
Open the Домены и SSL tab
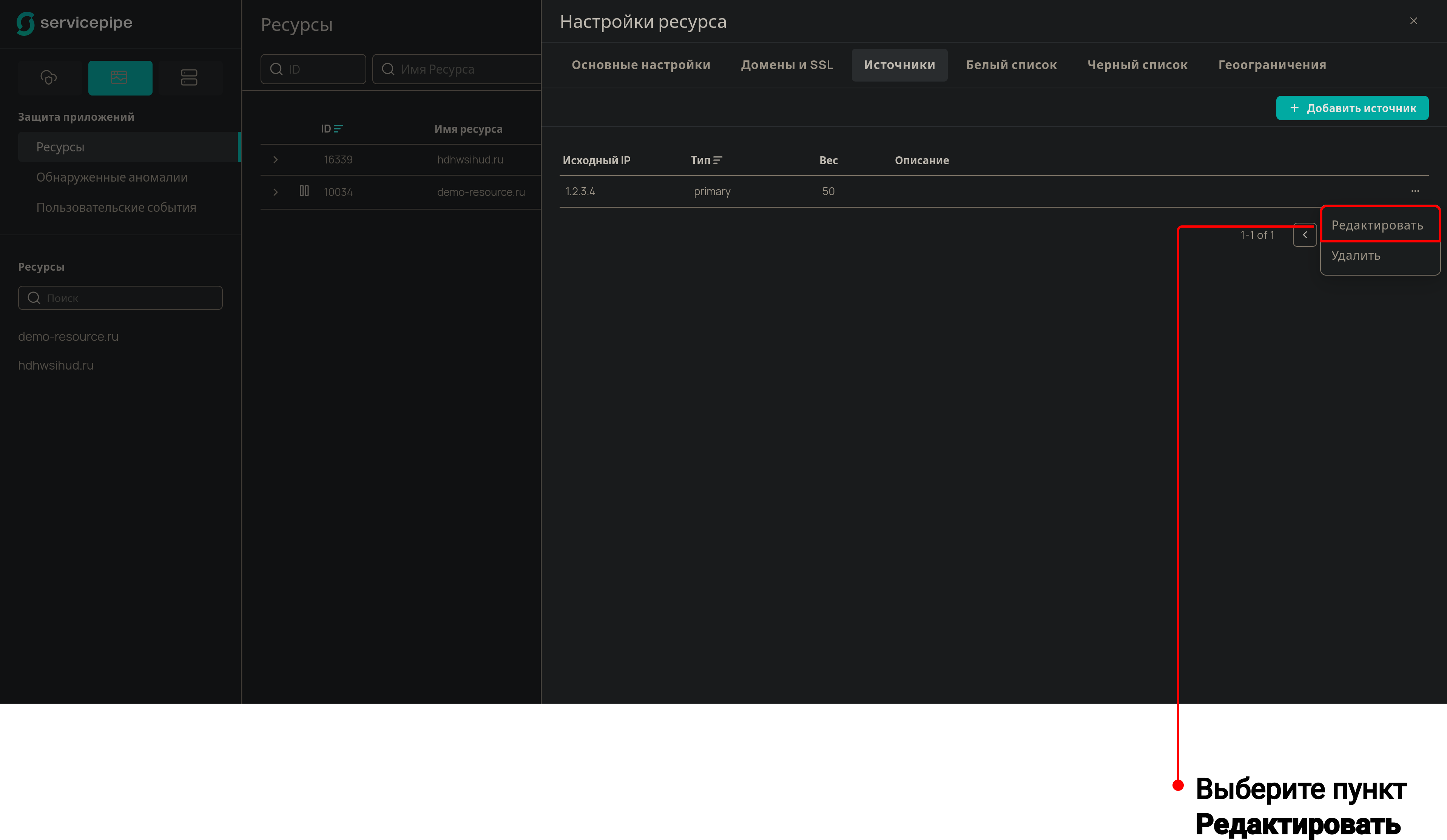[787, 65]
